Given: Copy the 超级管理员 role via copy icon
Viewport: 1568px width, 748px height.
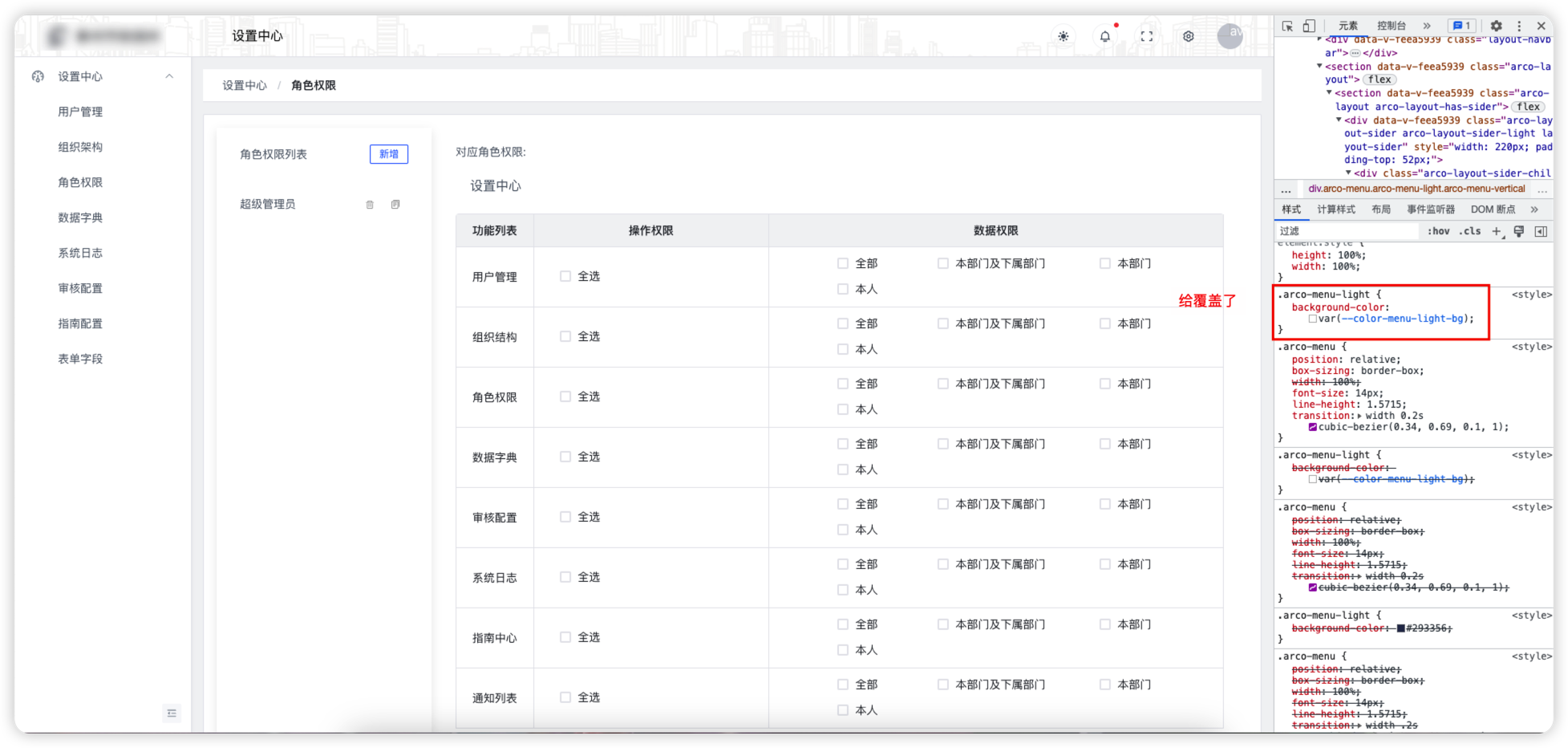Looking at the screenshot, I should pyautogui.click(x=395, y=204).
